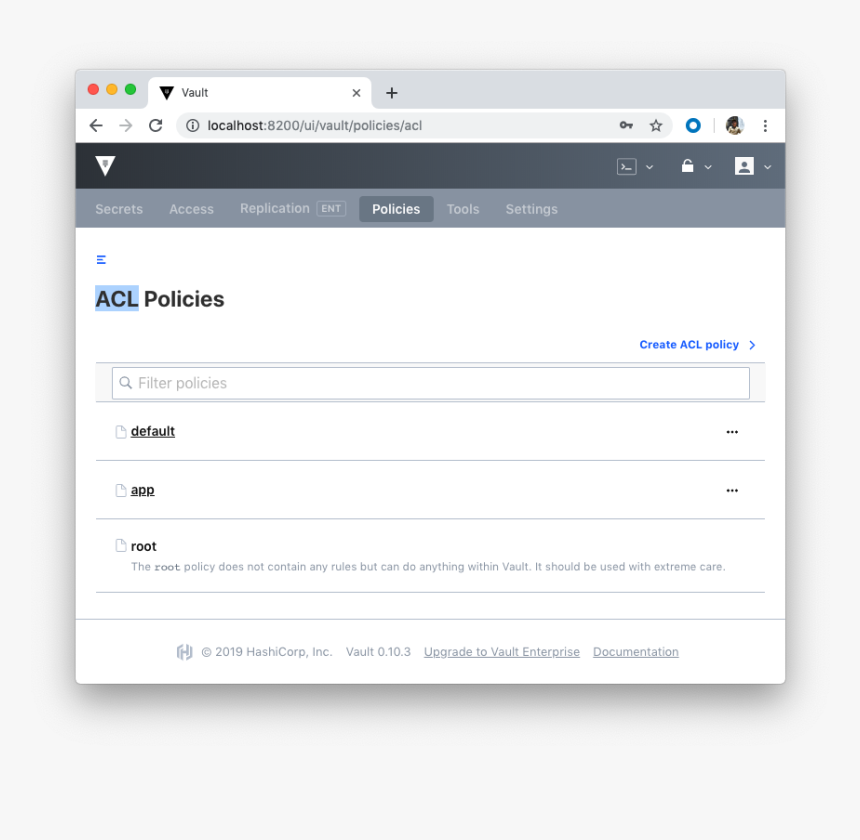Click the Vault logo in header
860x840 pixels.
pyautogui.click(x=105, y=166)
